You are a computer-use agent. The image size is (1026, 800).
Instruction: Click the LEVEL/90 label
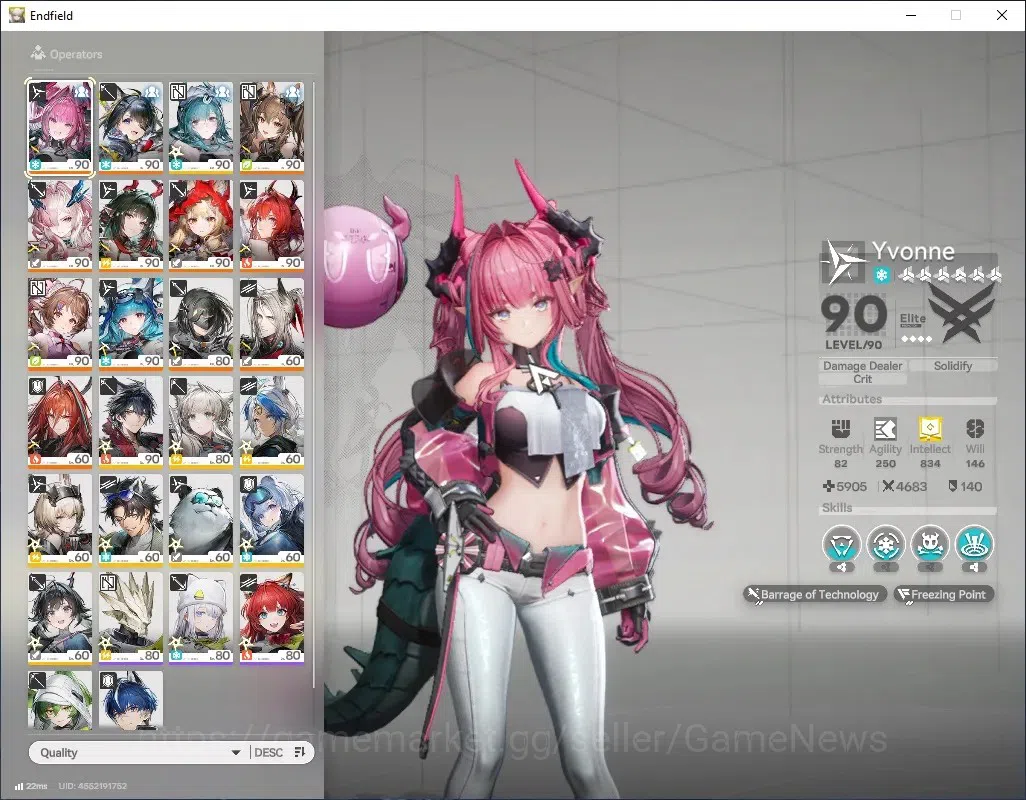[853, 344]
